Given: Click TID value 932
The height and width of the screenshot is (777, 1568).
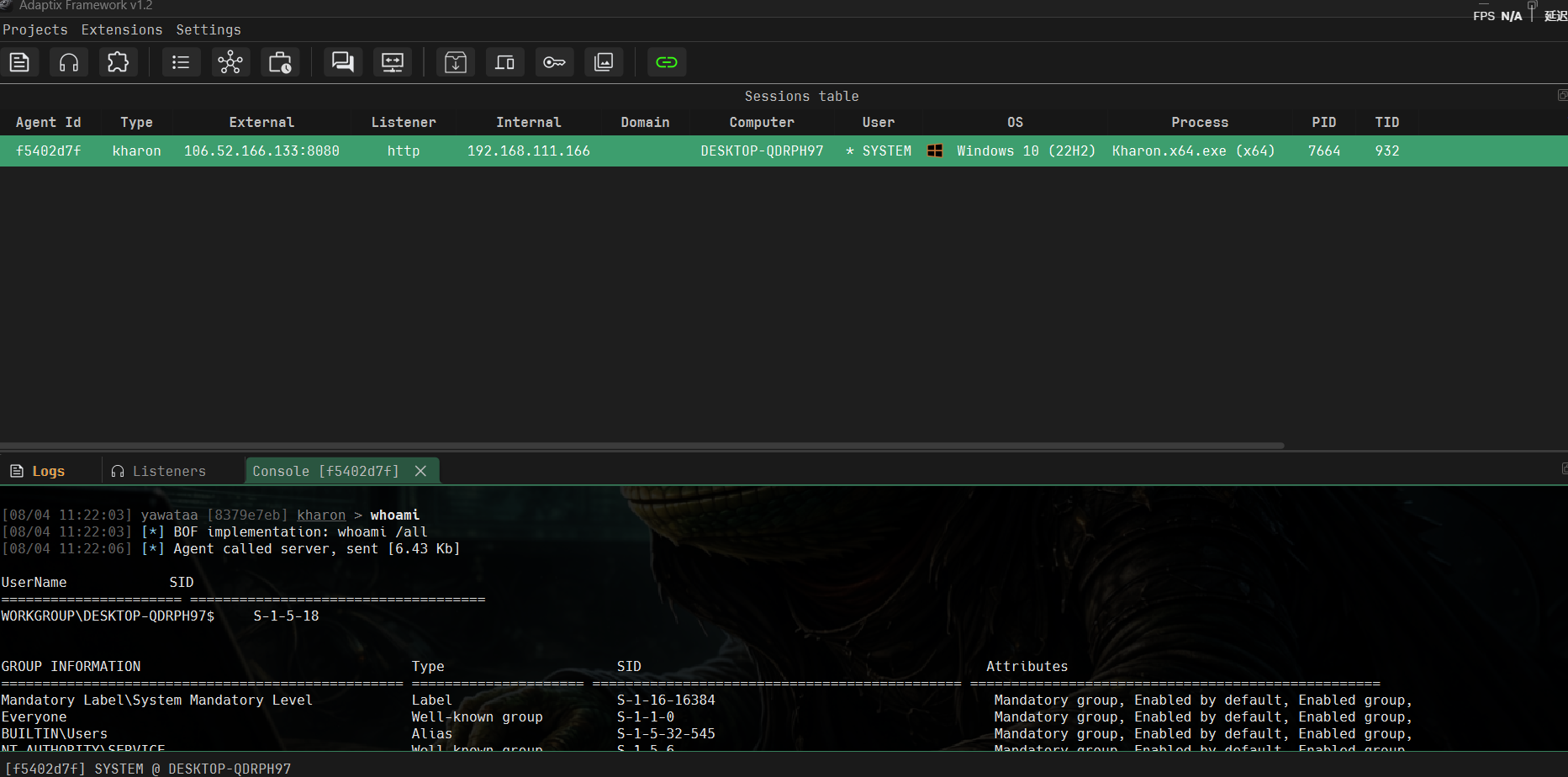Looking at the screenshot, I should [x=1387, y=151].
